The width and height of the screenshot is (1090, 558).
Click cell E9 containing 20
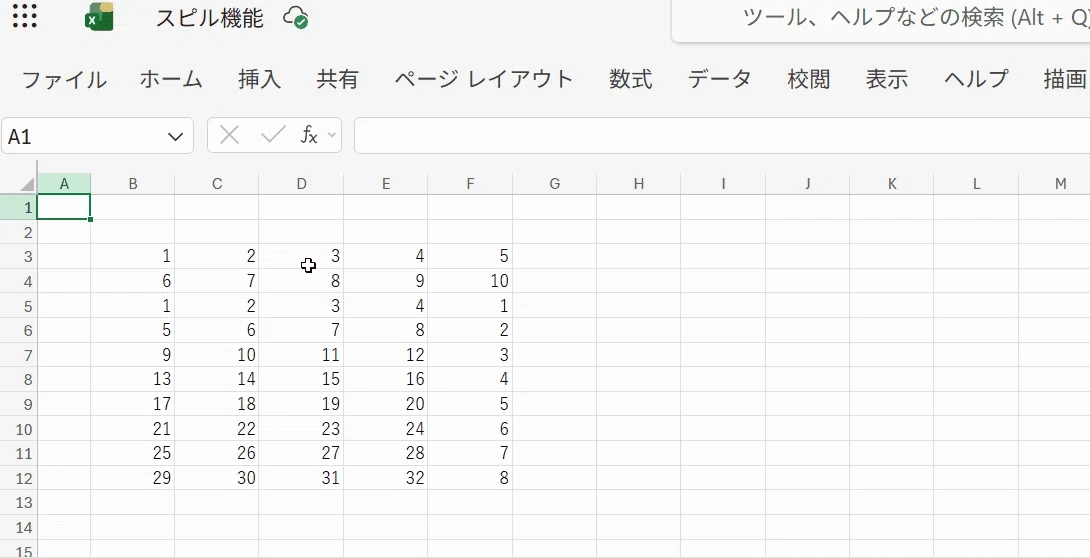click(x=386, y=404)
